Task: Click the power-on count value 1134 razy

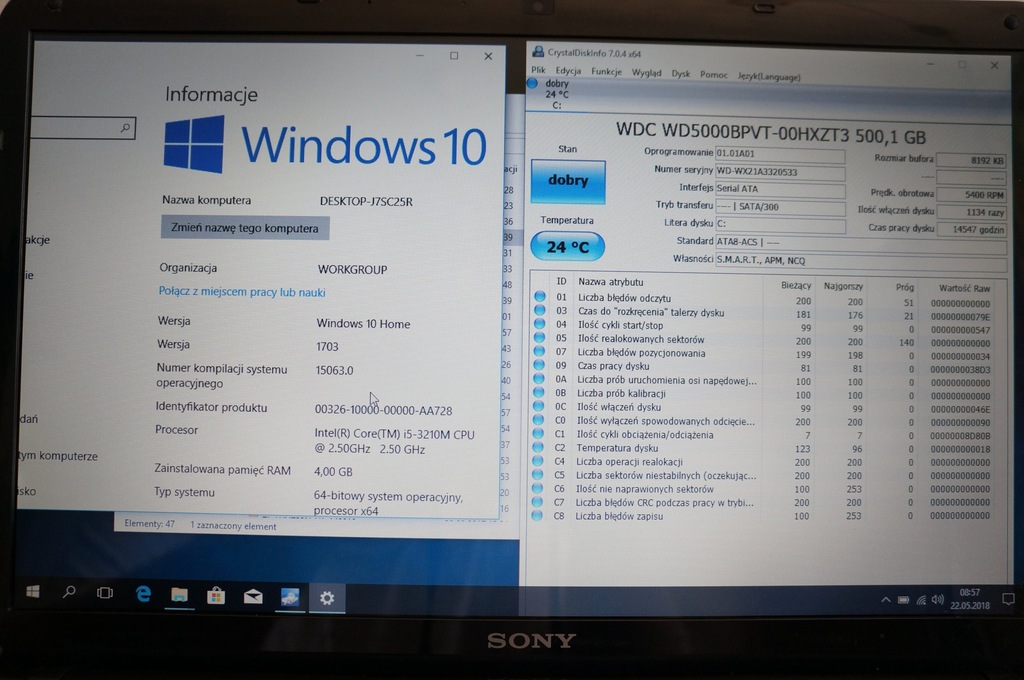Action: tap(971, 212)
